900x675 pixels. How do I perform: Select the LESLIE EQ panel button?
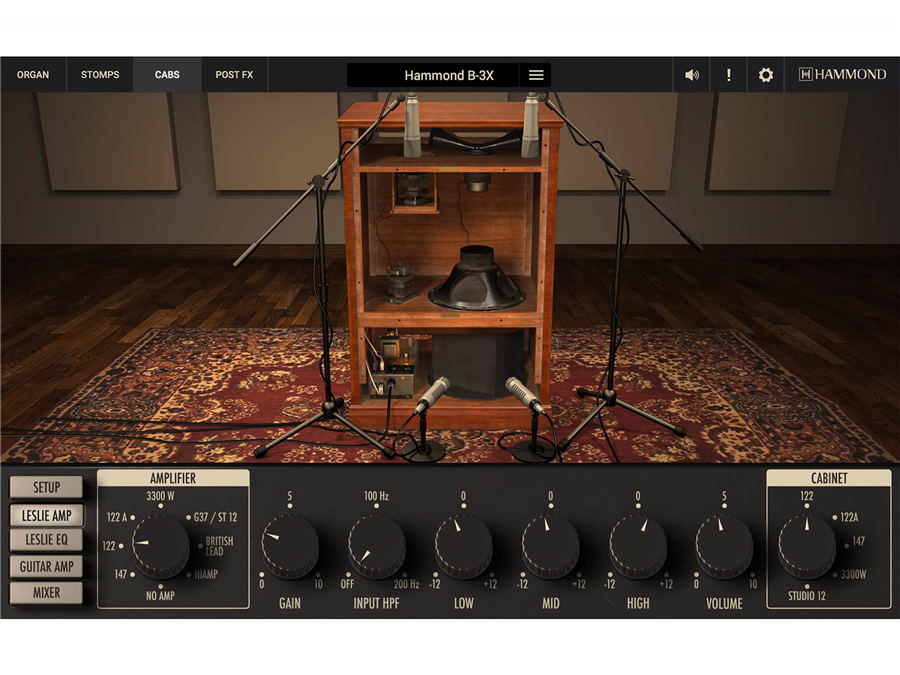(x=47, y=540)
